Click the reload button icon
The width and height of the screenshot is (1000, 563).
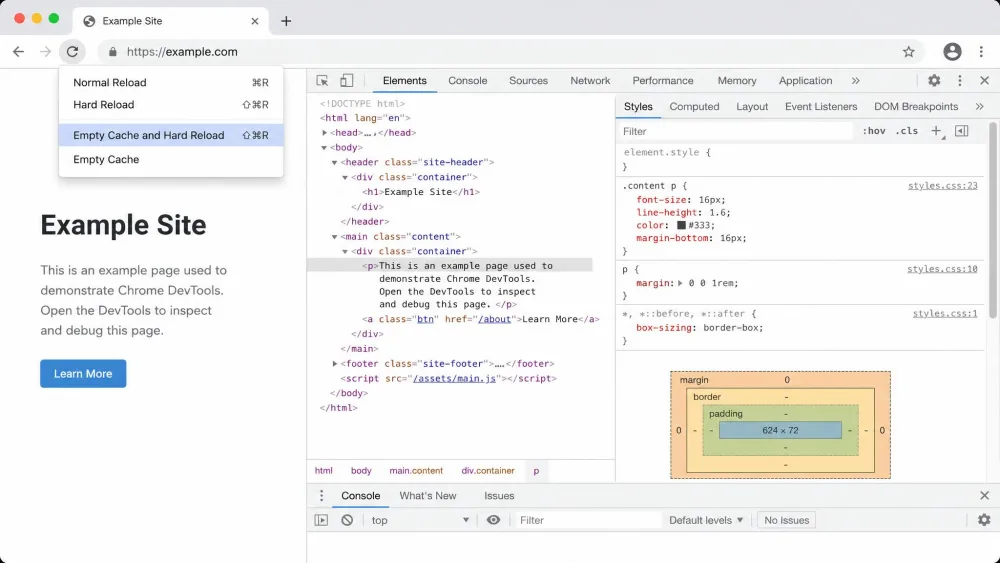(x=73, y=52)
